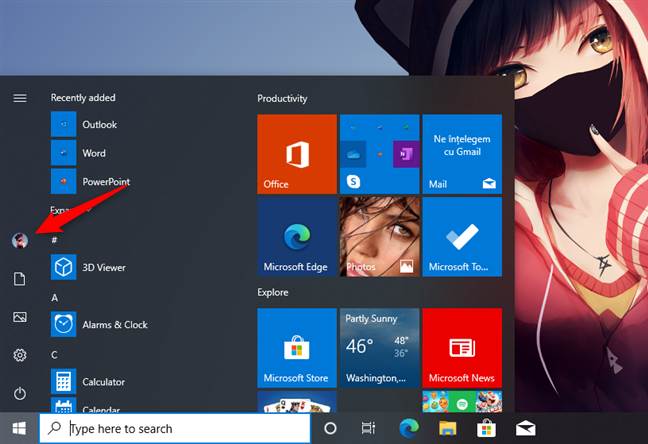The height and width of the screenshot is (444, 648).
Task: Click the Windows Start button
Action: pos(19,428)
